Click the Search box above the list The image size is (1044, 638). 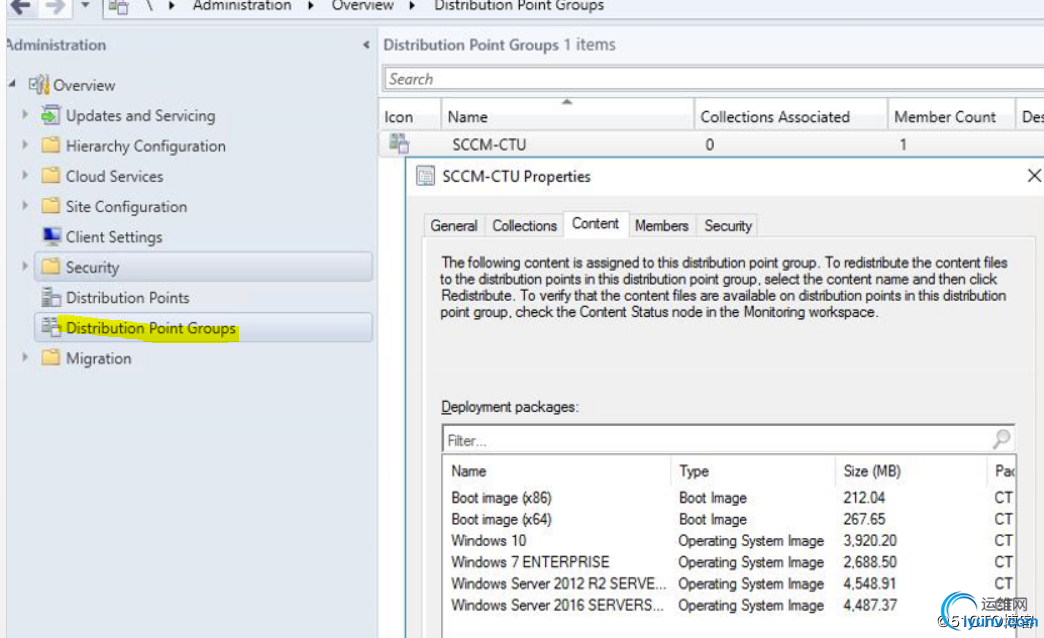point(714,79)
